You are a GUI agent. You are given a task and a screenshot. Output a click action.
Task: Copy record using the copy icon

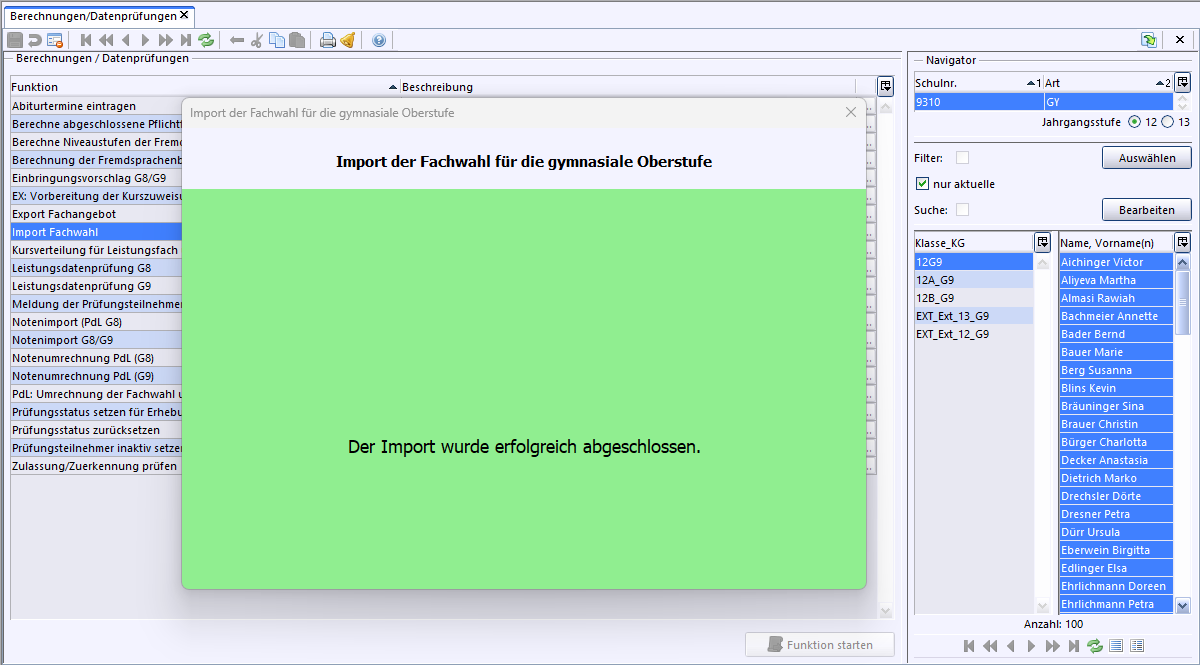pos(276,40)
